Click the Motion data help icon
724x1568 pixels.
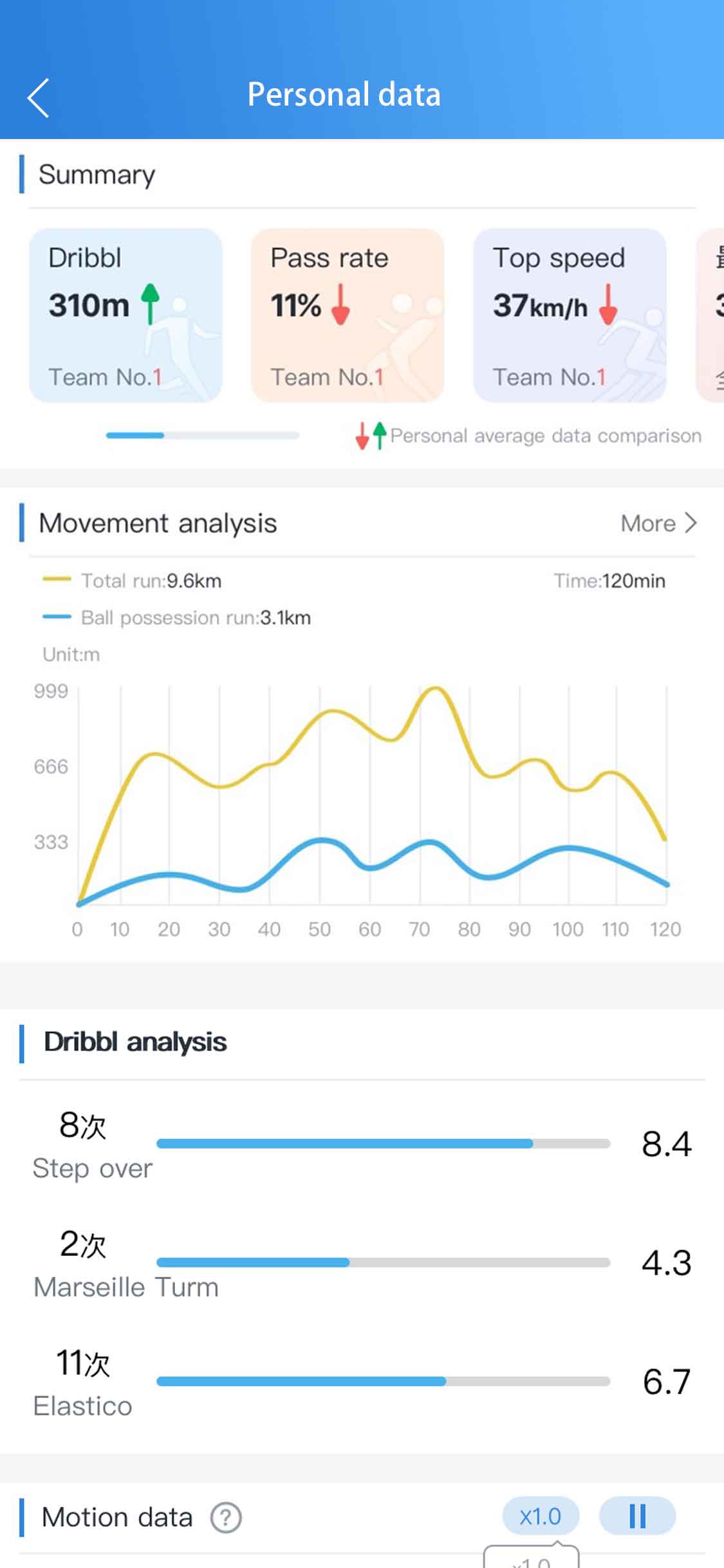tap(226, 1518)
